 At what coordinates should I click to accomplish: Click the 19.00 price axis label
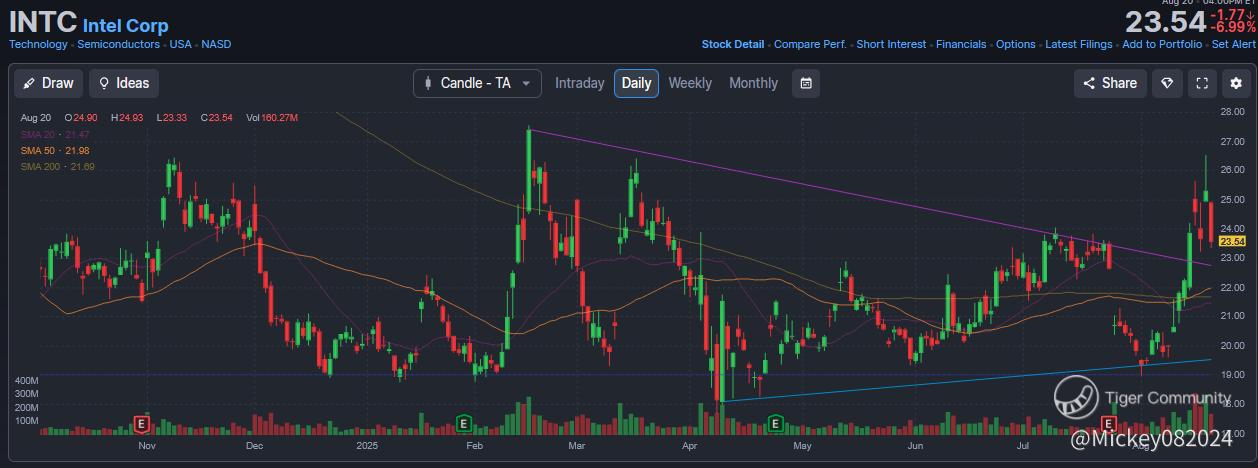pyautogui.click(x=1232, y=374)
